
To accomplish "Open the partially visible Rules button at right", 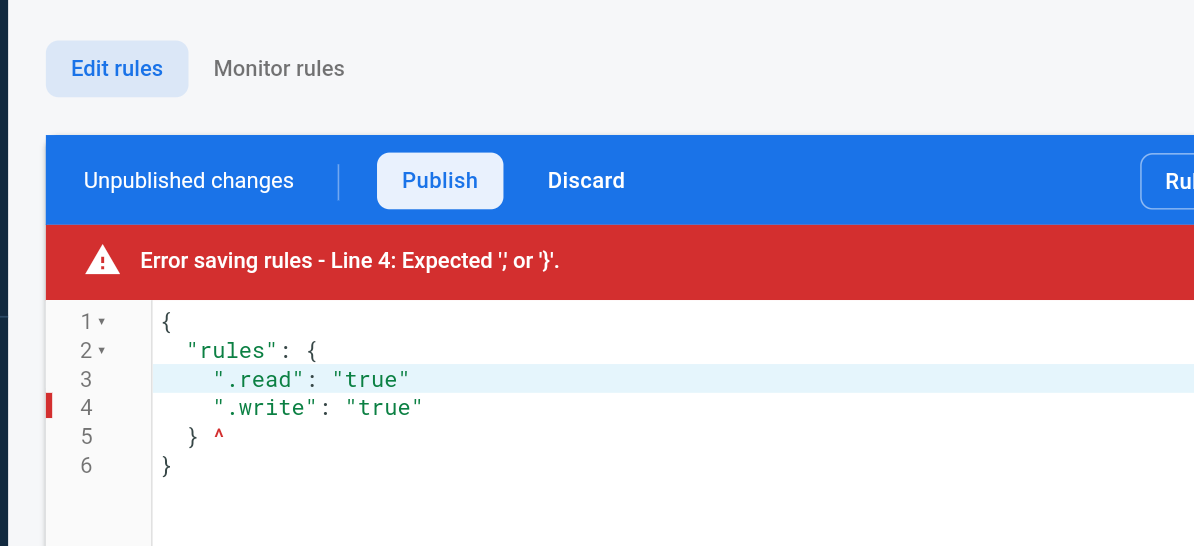I will click(x=1167, y=181).
